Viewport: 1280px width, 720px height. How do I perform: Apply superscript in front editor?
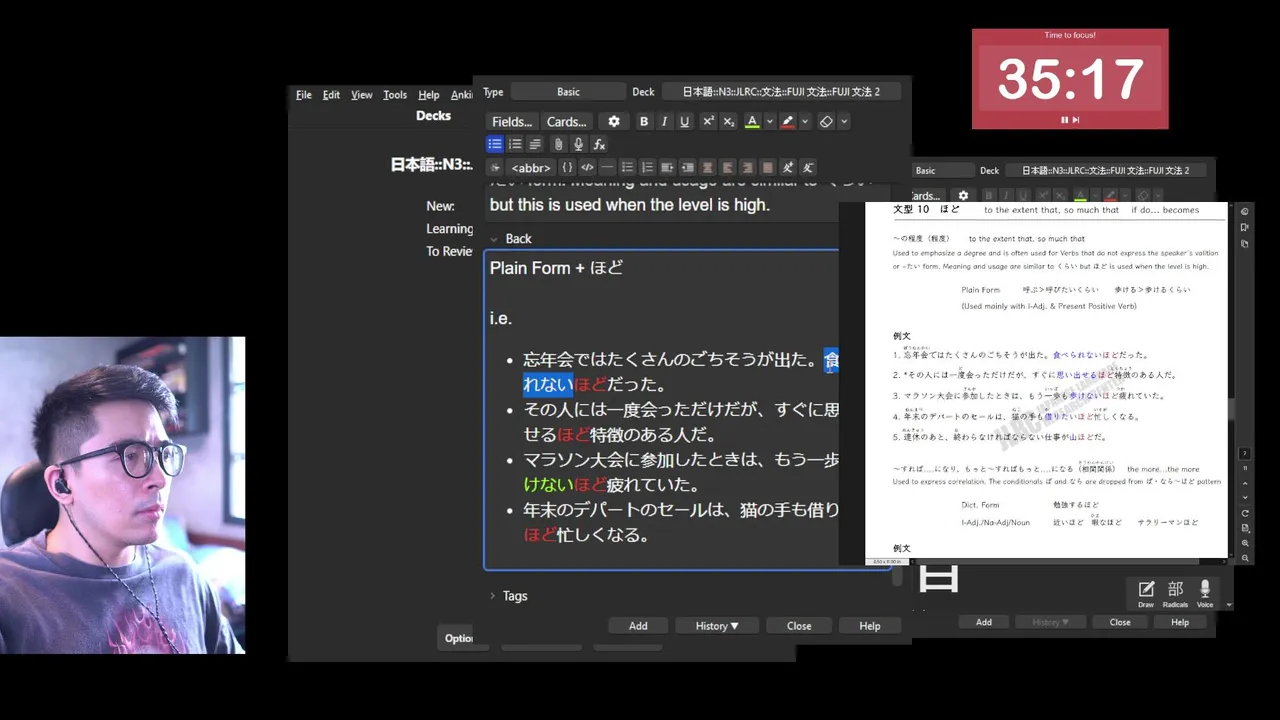point(708,121)
